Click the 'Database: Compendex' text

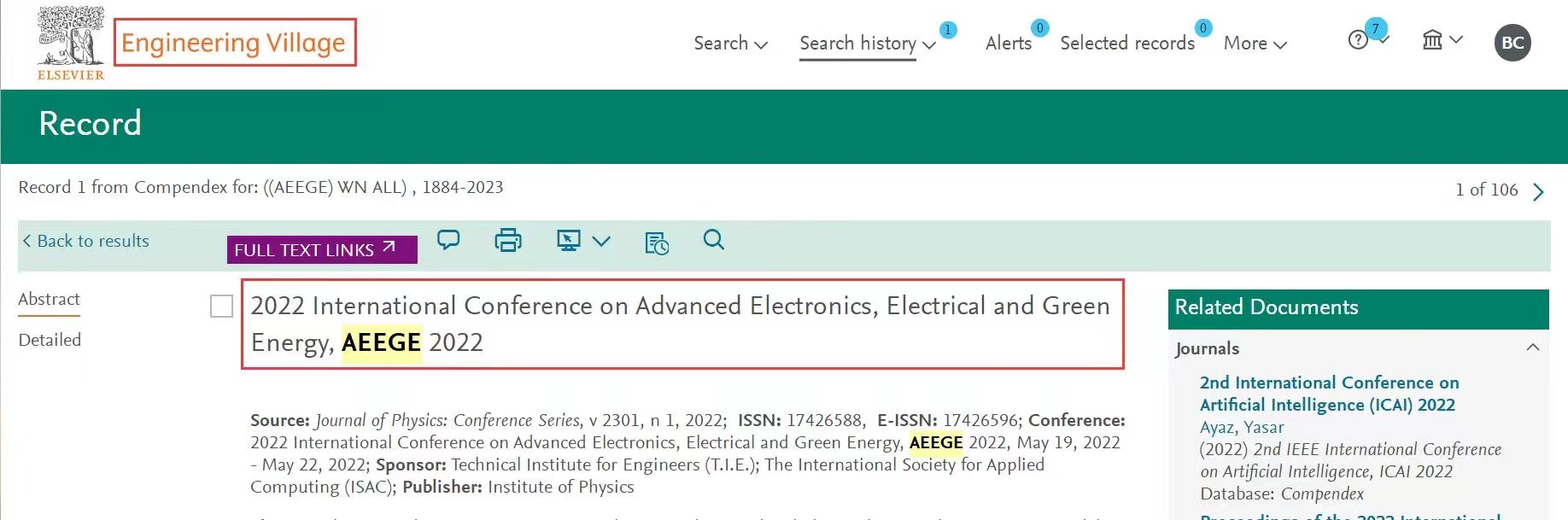point(1282,494)
